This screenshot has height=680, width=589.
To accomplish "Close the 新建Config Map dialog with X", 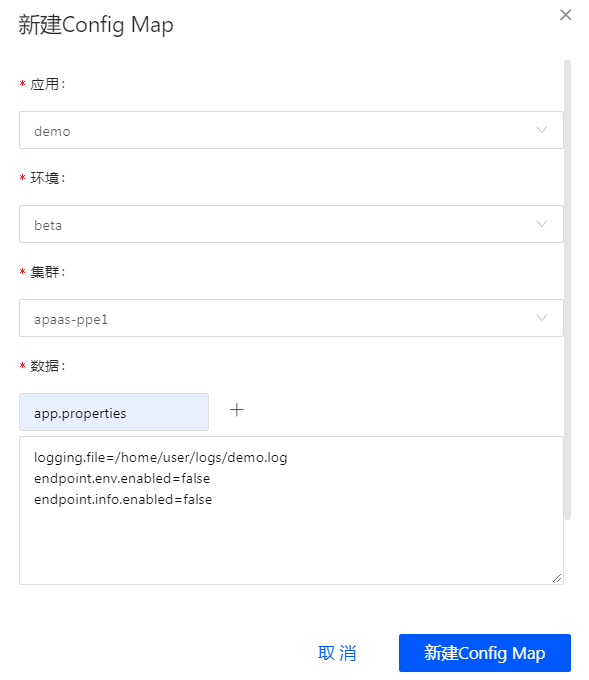I will (565, 15).
